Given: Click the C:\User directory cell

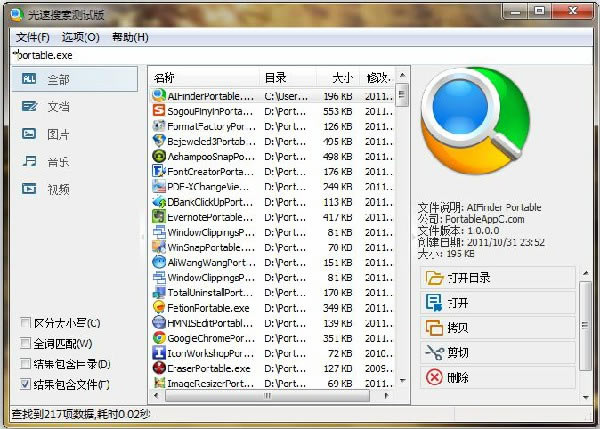Looking at the screenshot, I should tap(286, 96).
